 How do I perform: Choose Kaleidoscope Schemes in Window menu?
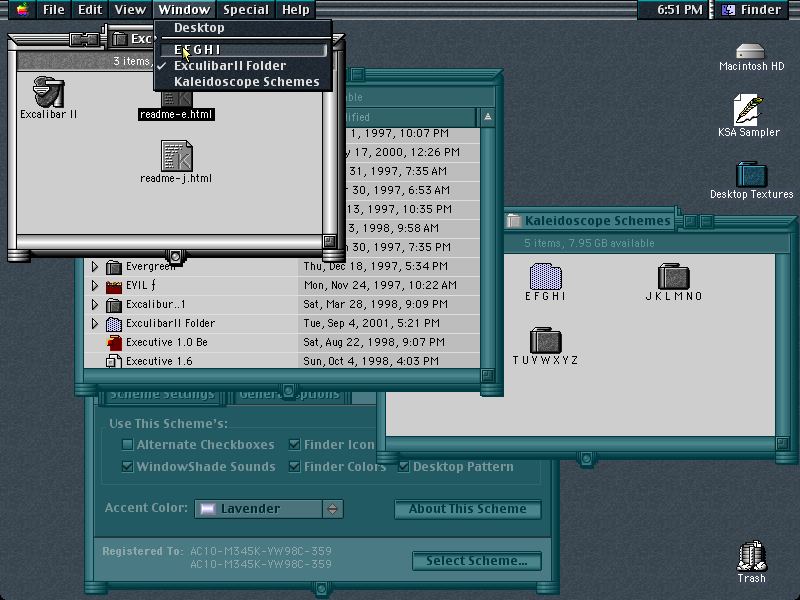point(243,82)
